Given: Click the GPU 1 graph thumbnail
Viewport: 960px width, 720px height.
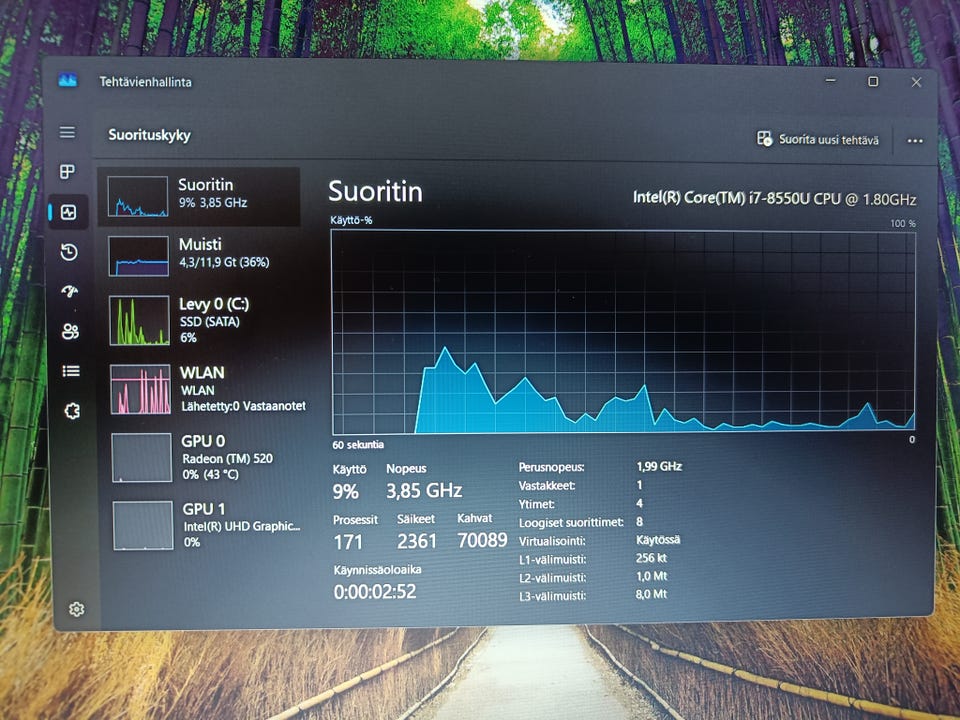Looking at the screenshot, I should 143,525.
